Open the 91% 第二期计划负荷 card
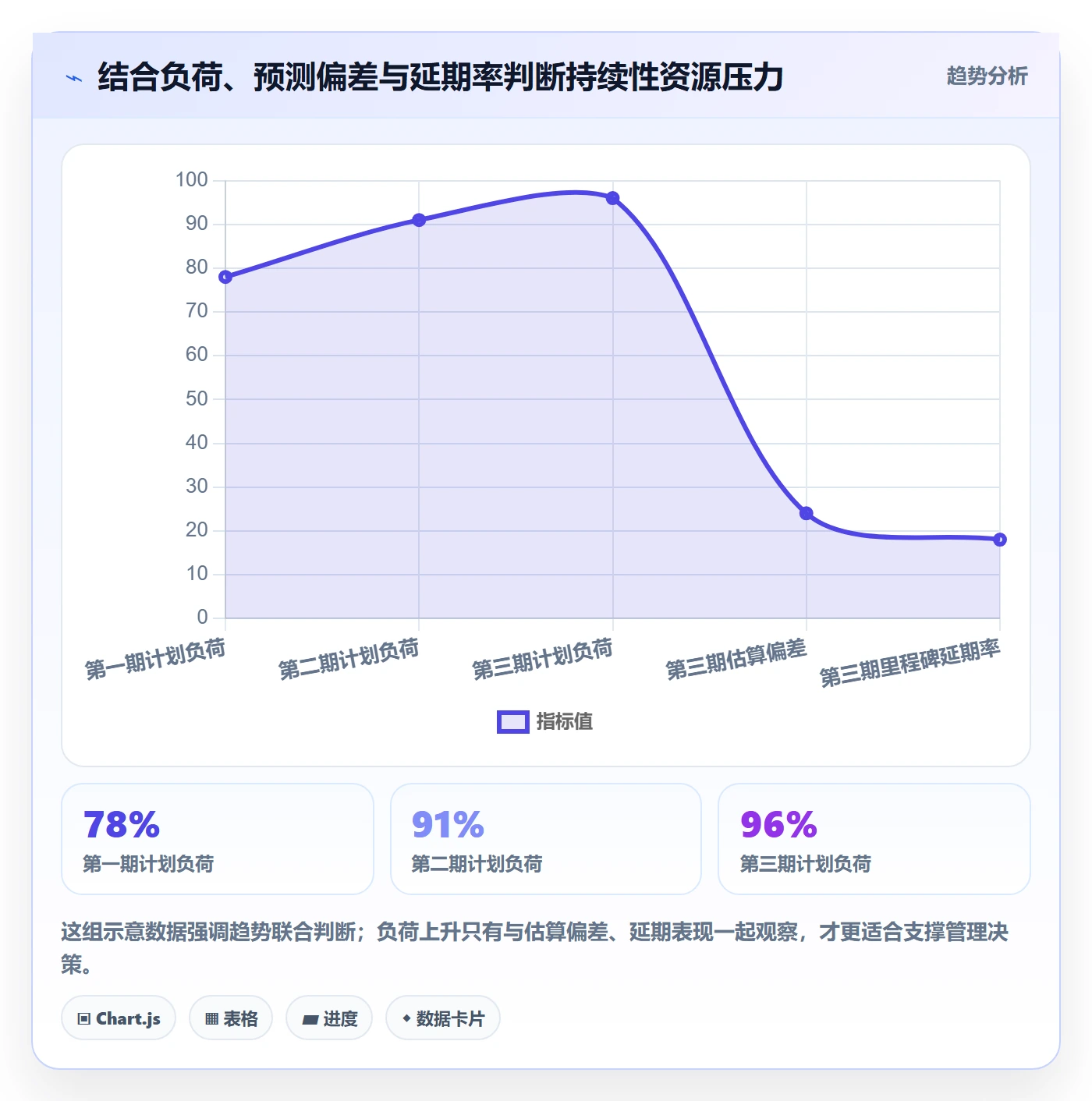 (546, 839)
